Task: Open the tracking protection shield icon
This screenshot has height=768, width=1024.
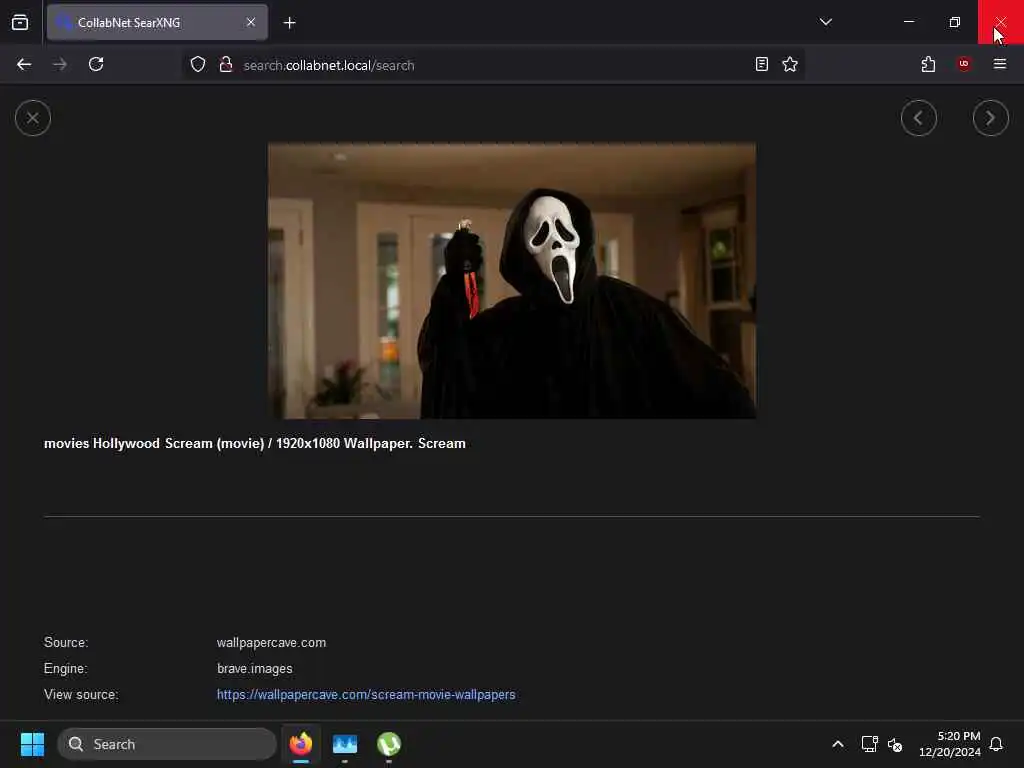Action: click(x=198, y=65)
